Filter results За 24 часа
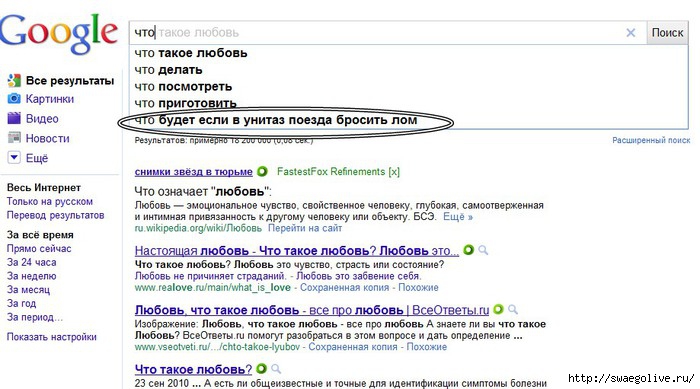700x389 pixels. pyautogui.click(x=31, y=262)
